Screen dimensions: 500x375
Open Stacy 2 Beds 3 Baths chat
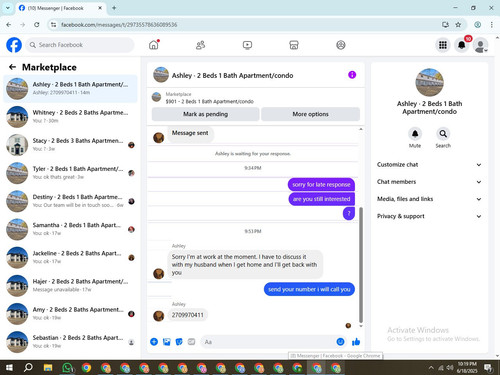pyautogui.click(x=70, y=145)
